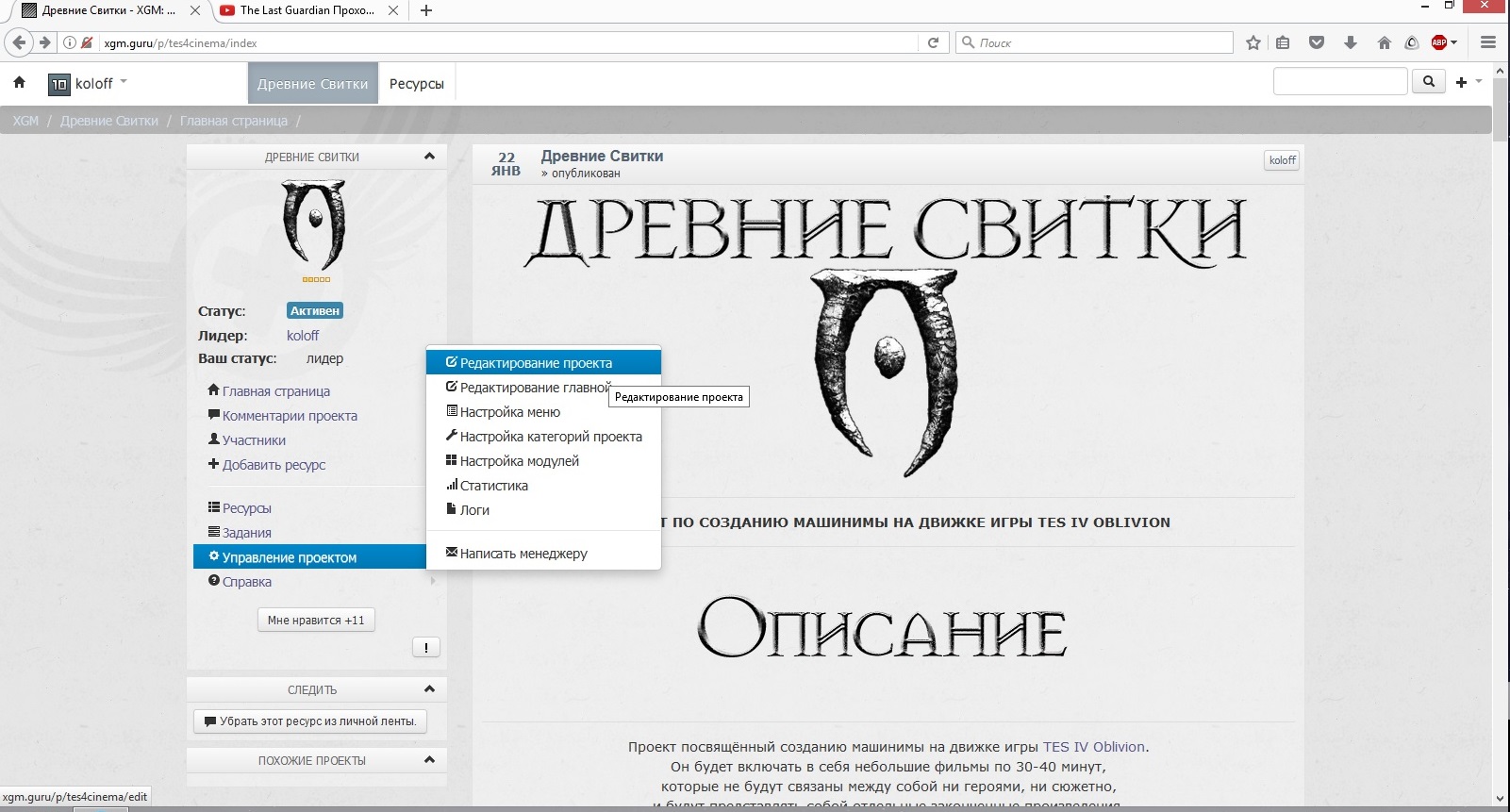Expand the Справка submenu arrow
The width and height of the screenshot is (1510, 812).
[433, 582]
